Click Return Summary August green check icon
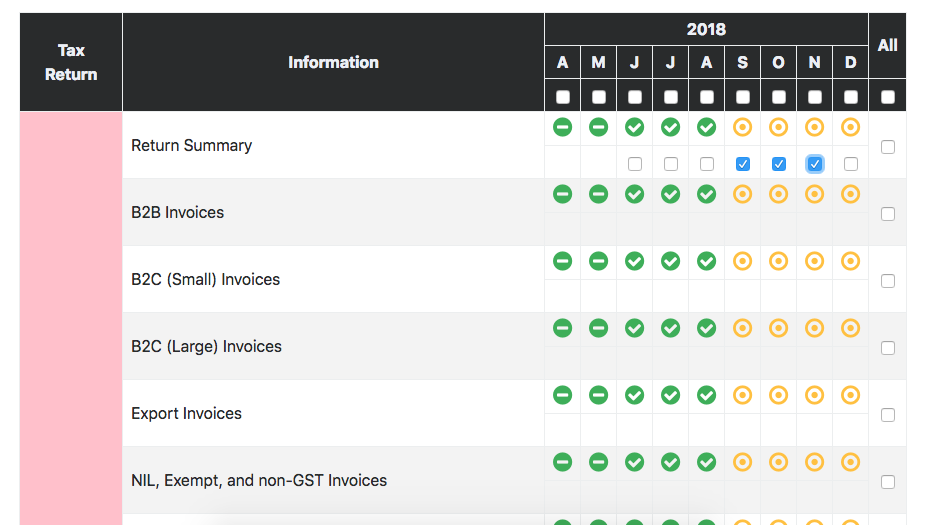925x525 pixels. [x=706, y=127]
